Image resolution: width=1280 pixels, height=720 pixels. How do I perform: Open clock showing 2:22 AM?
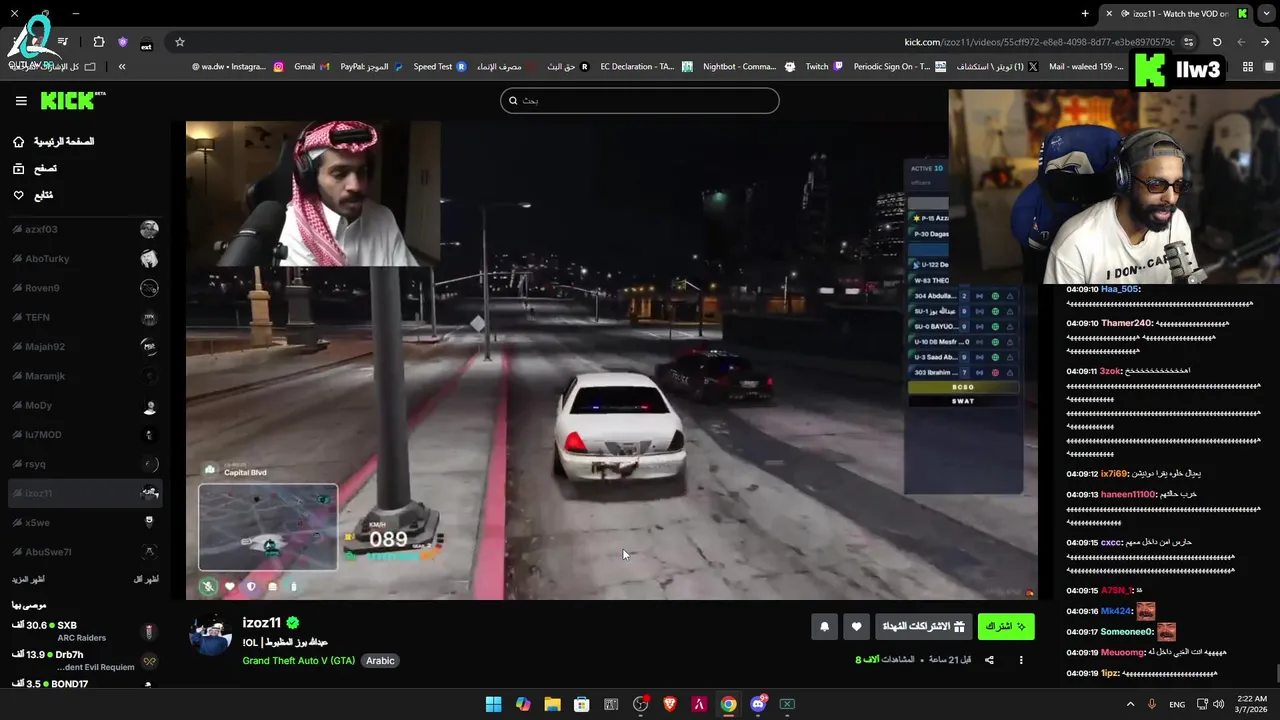pyautogui.click(x=1251, y=704)
